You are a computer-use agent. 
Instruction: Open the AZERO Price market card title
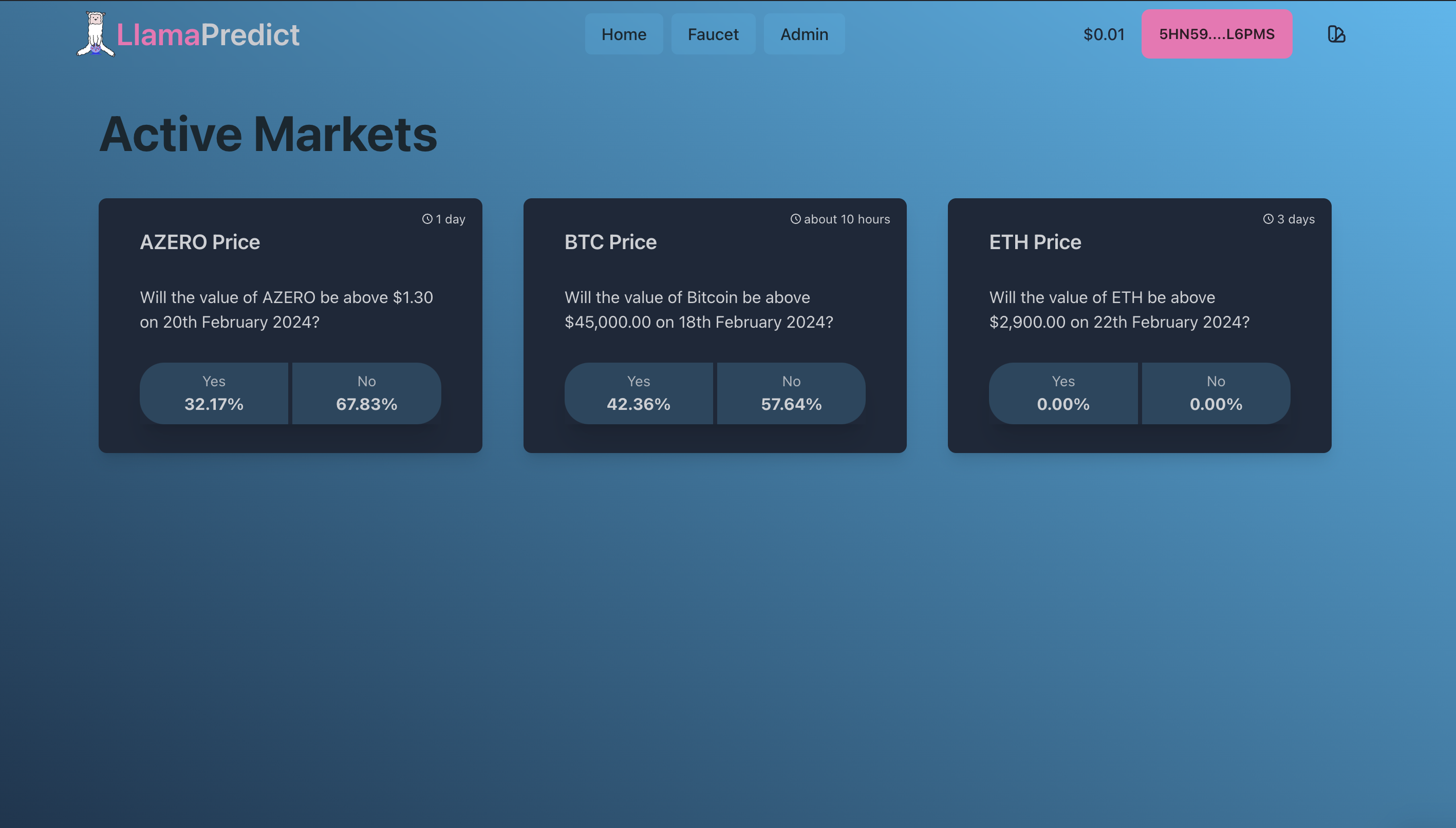pyautogui.click(x=200, y=242)
